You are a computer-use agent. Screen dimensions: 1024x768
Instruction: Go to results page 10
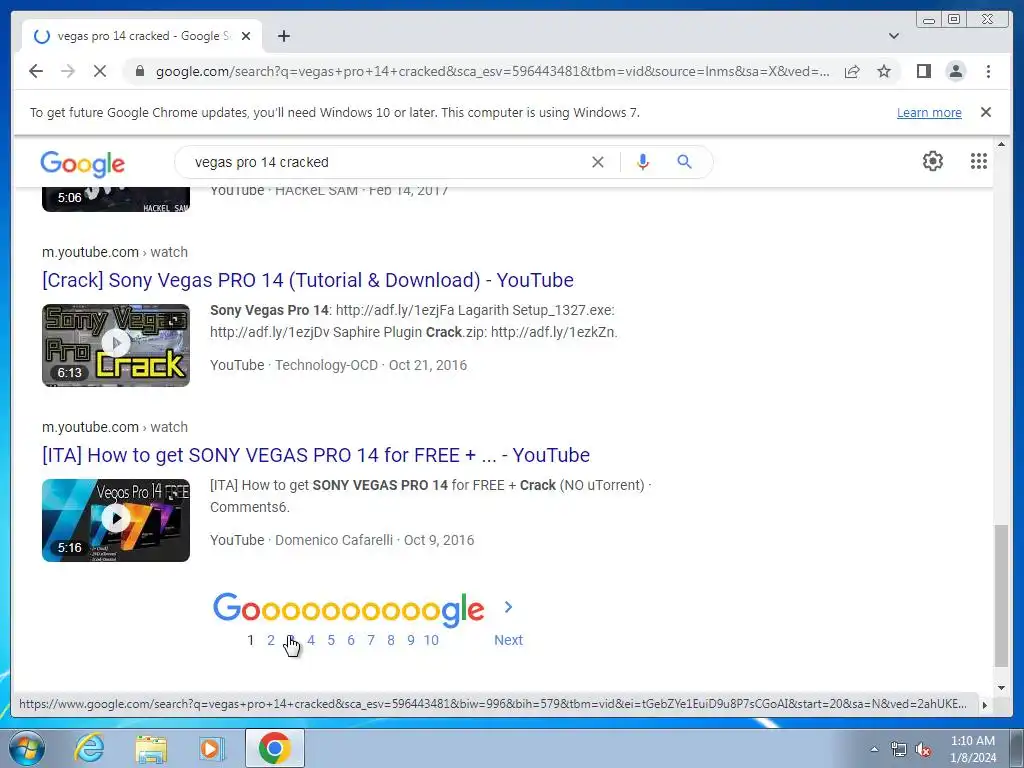431,640
